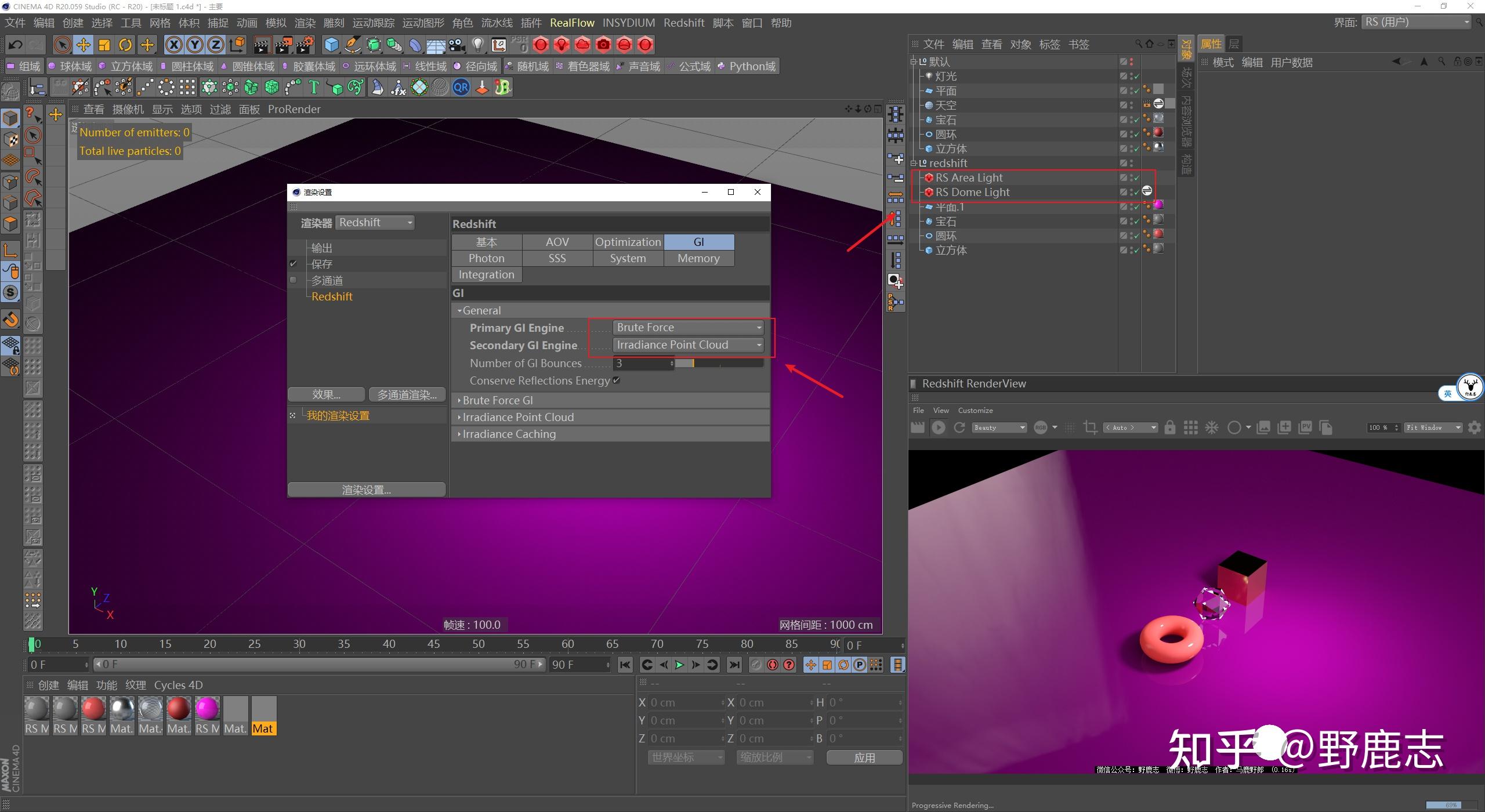This screenshot has height=812, width=1485.
Task: Click the X position 0 cm field
Action: (686, 702)
